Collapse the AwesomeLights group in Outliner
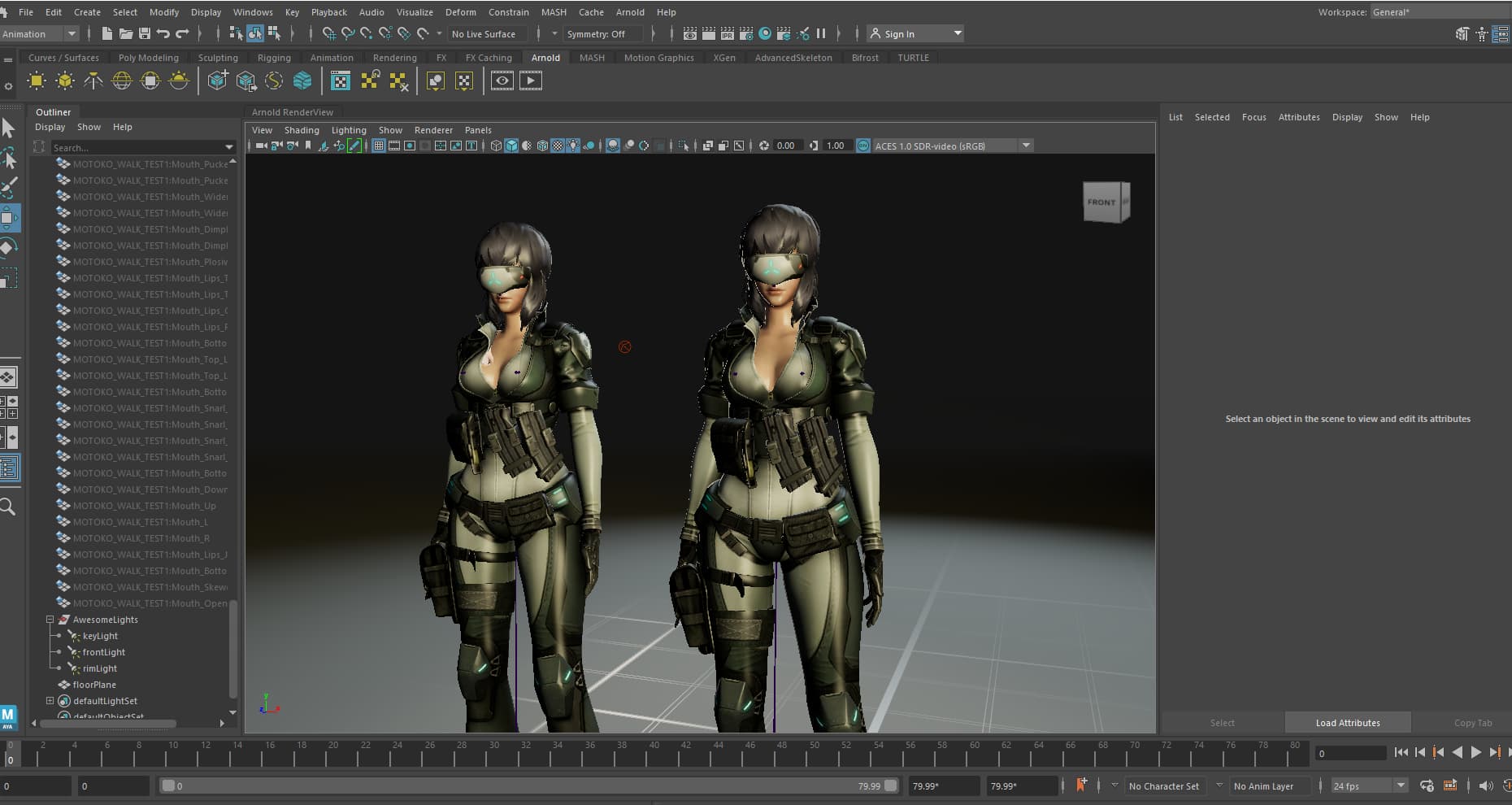Image resolution: width=1512 pixels, height=805 pixels. 50,620
